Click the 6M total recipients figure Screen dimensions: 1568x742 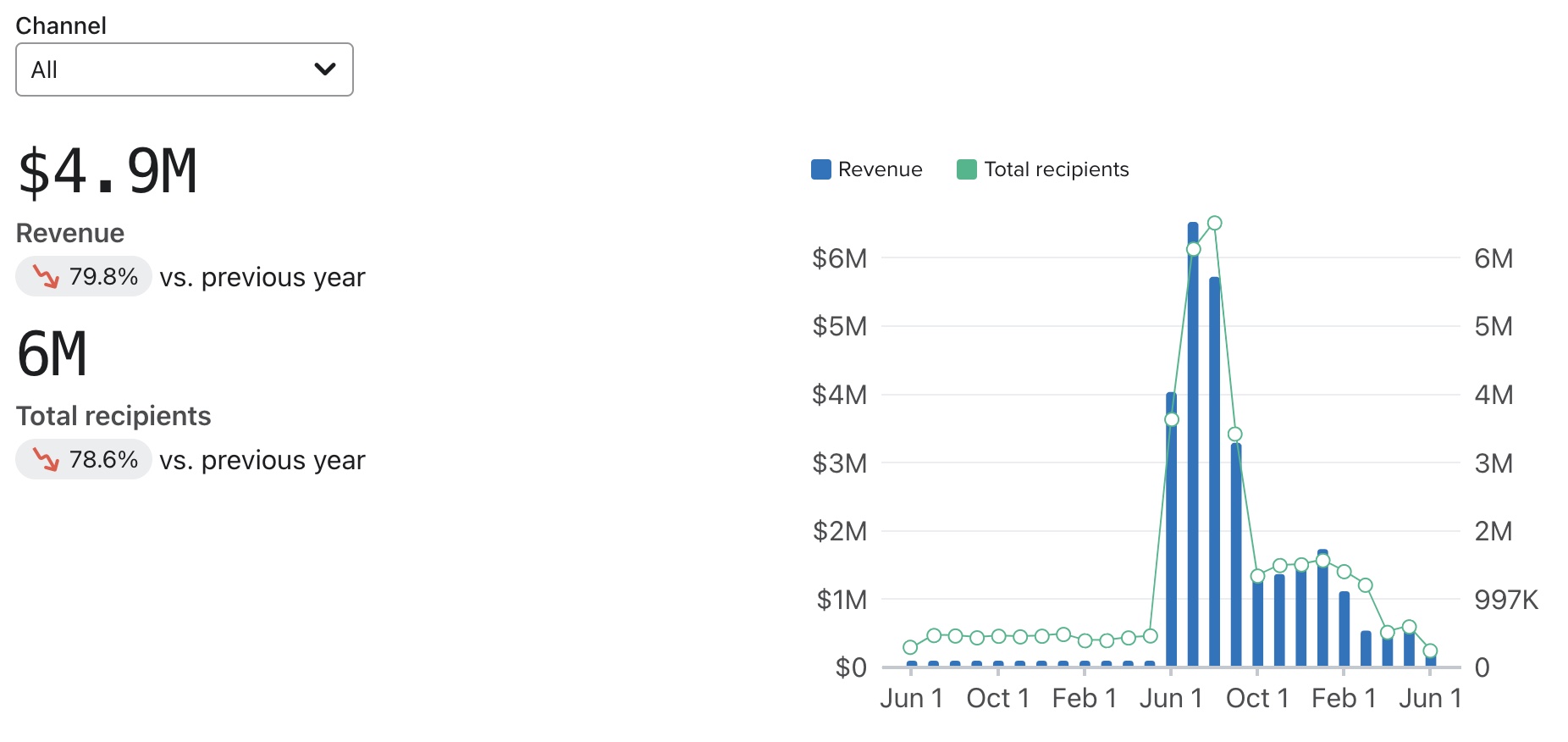52,355
